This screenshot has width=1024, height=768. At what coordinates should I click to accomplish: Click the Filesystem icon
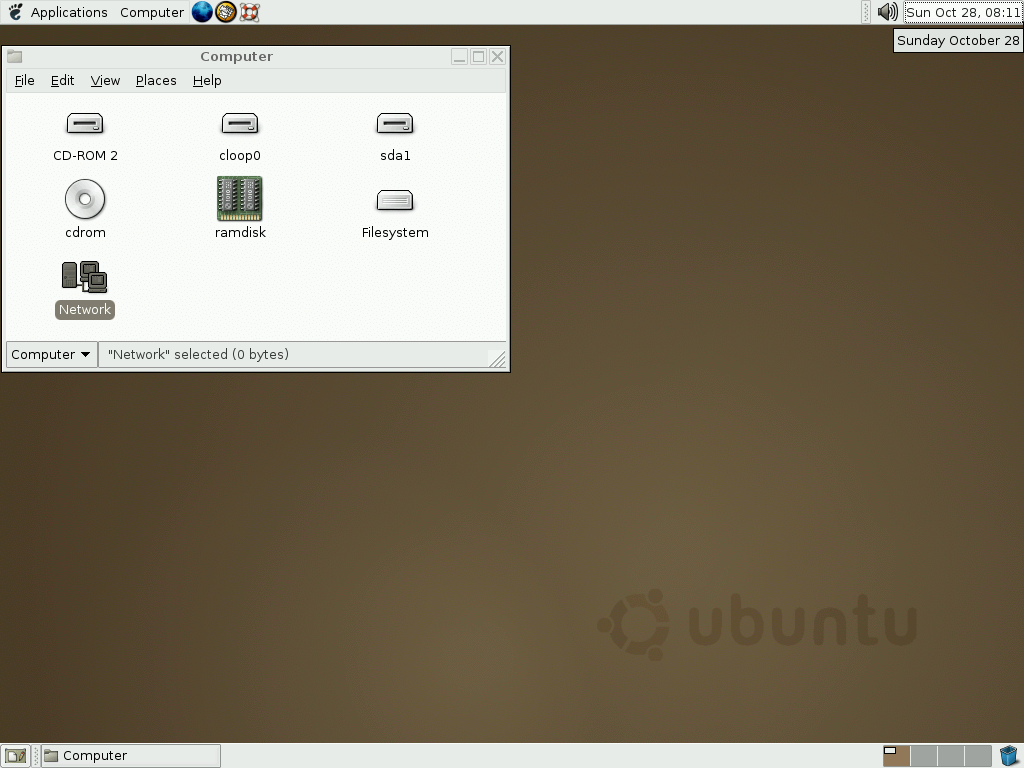click(x=395, y=200)
